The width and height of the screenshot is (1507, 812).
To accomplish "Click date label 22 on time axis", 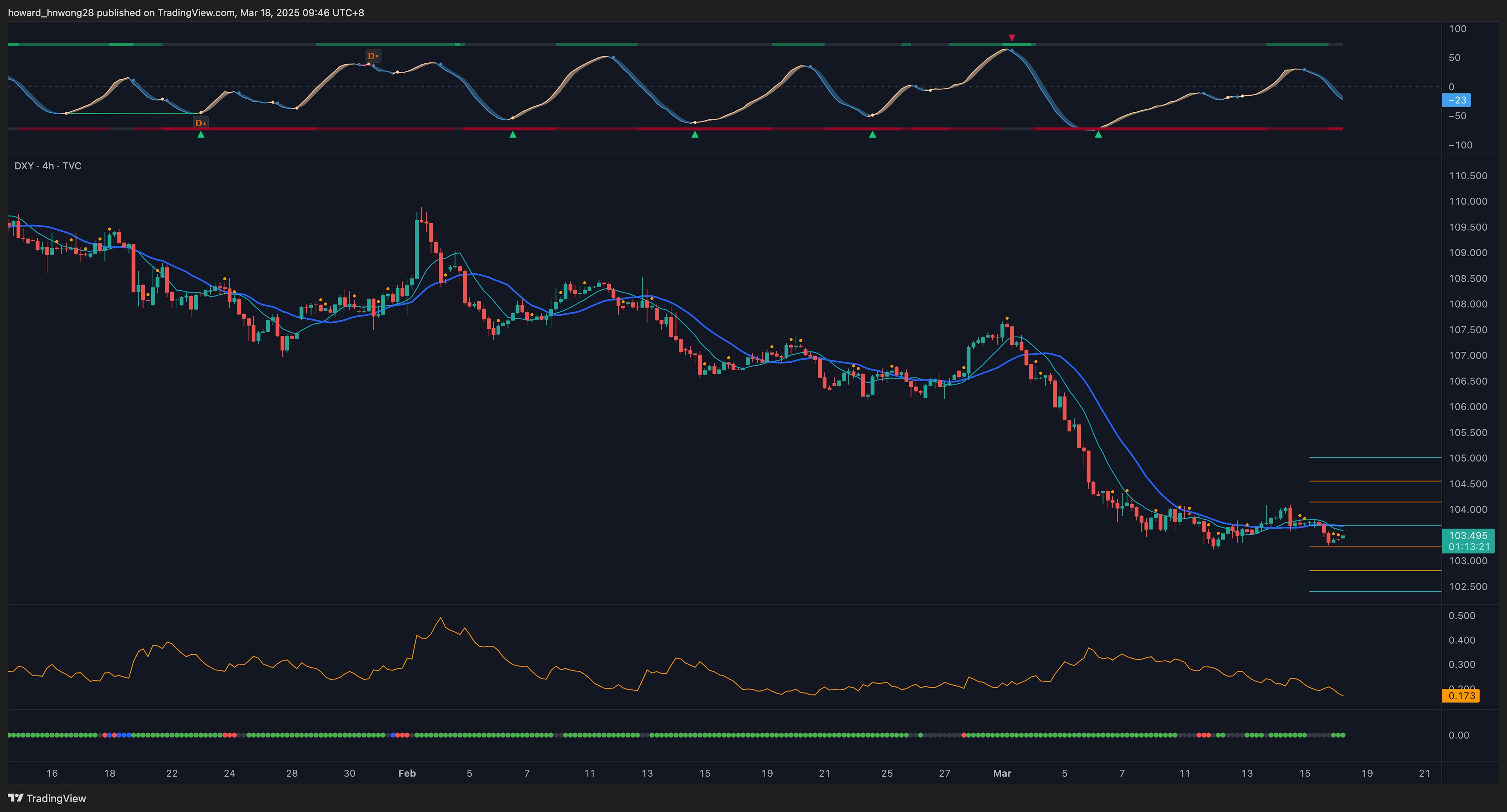I will click(172, 773).
